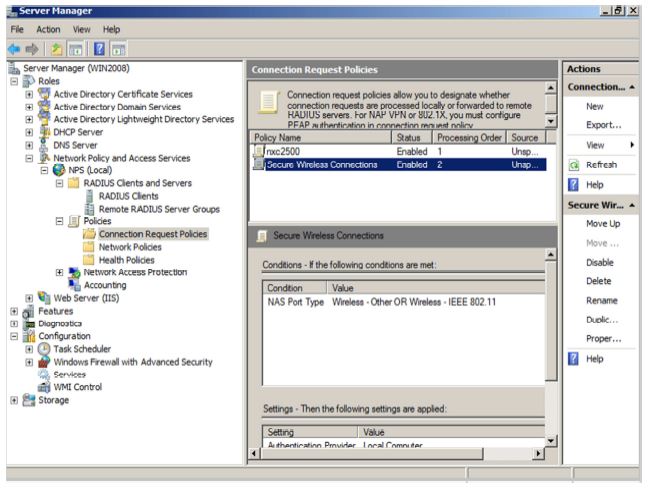
Task: Click Disable for Secure Wireless Connections
Action: pyautogui.click(x=602, y=262)
